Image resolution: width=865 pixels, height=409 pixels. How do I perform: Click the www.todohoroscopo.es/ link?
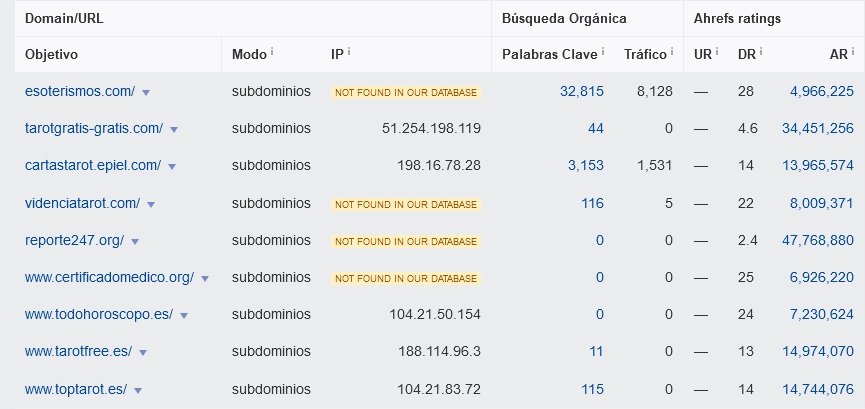98,314
